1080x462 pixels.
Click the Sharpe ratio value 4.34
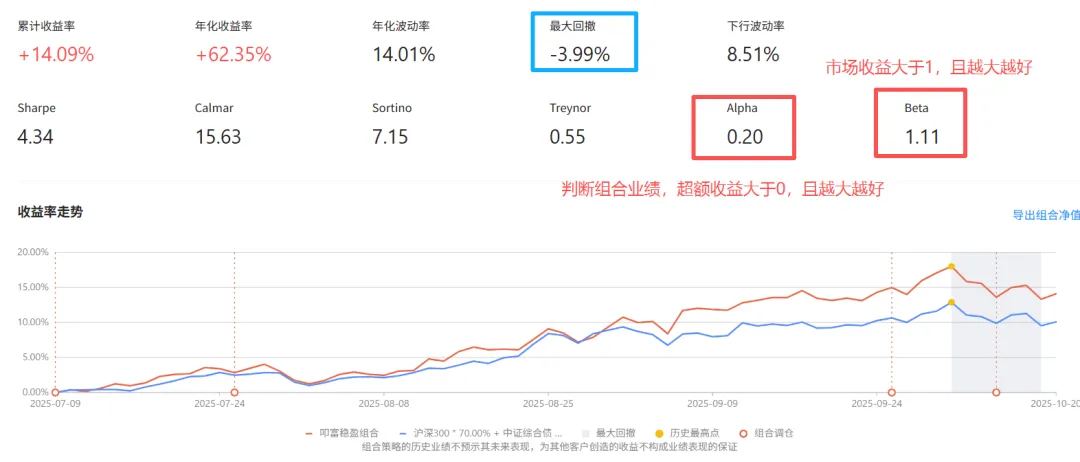(x=35, y=137)
